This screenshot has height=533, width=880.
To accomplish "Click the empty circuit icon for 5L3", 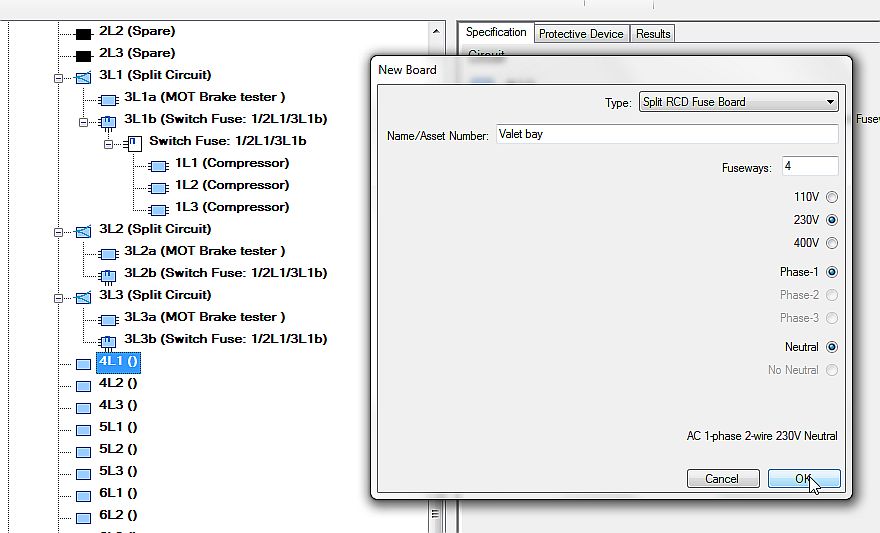I will [83, 474].
